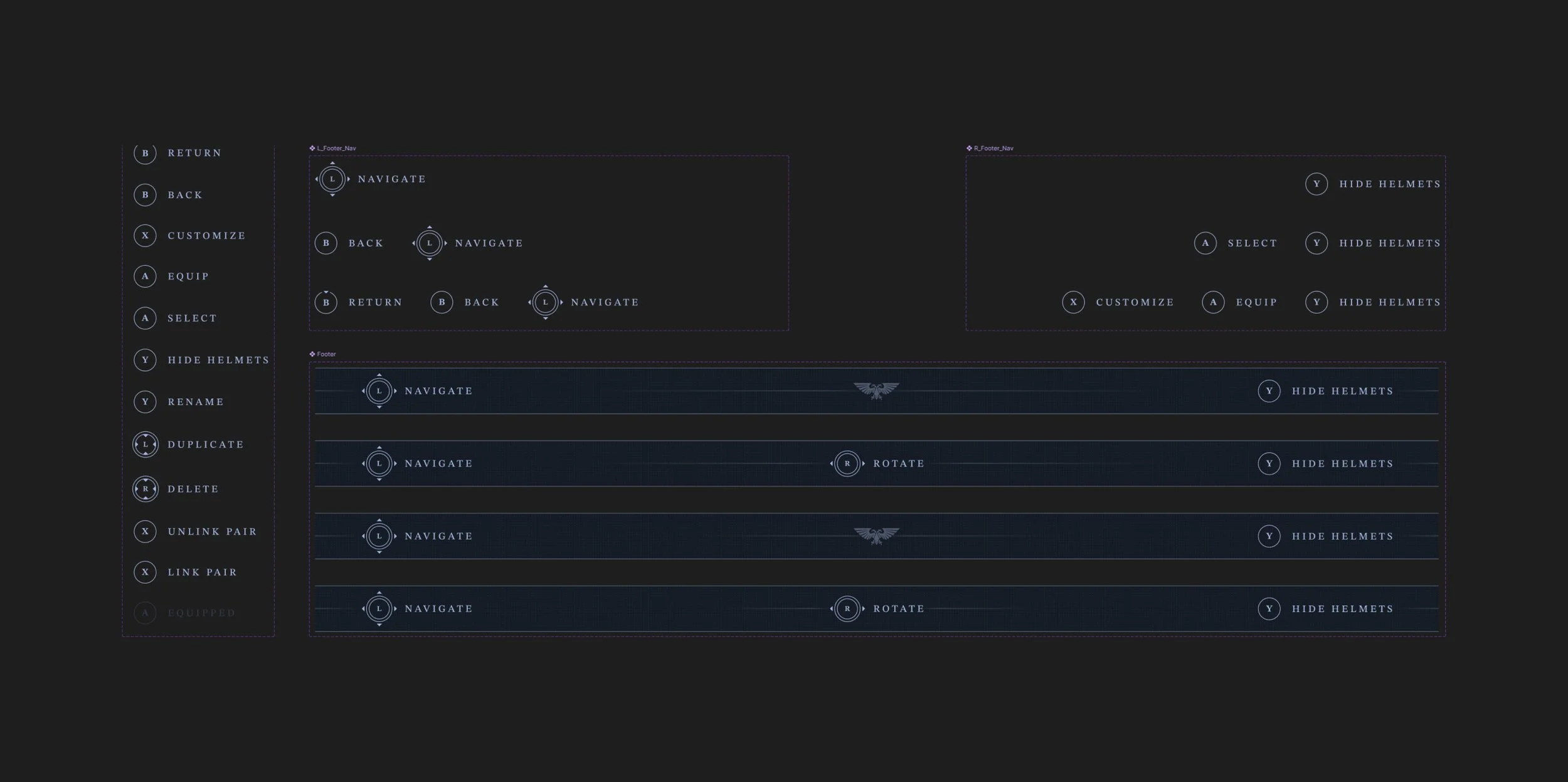Click the R stick icon in second footer bar

pos(847,464)
